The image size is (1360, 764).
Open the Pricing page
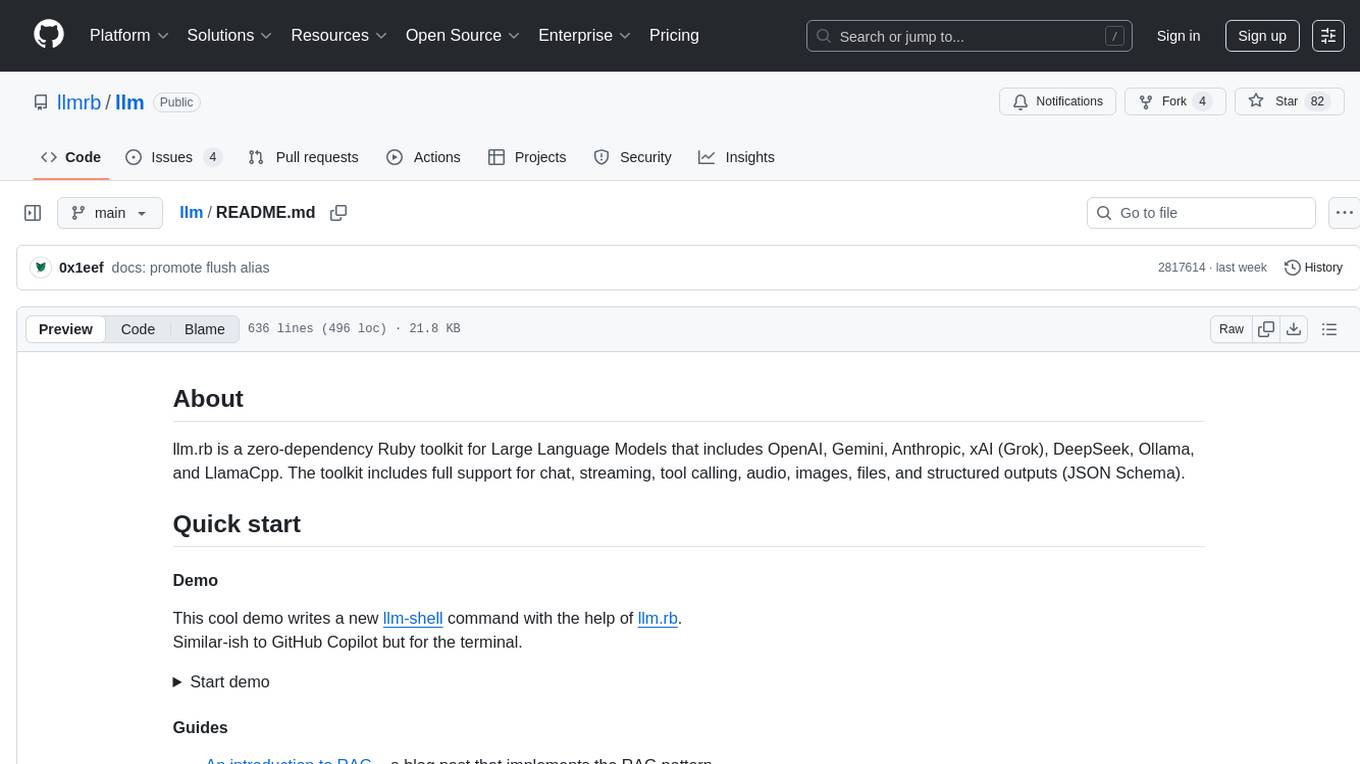(674, 35)
